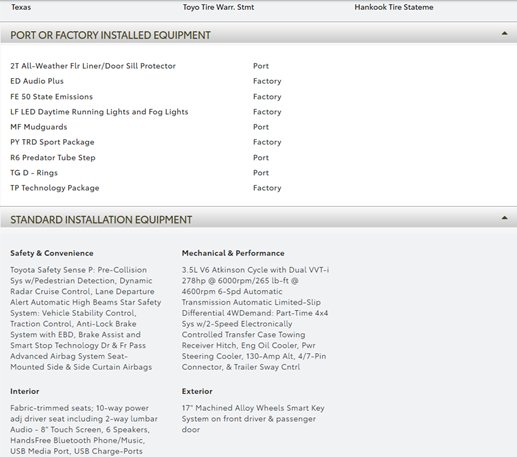The height and width of the screenshot is (457, 517).
Task: Click Safety & Convenience heading
Action: 52,253
